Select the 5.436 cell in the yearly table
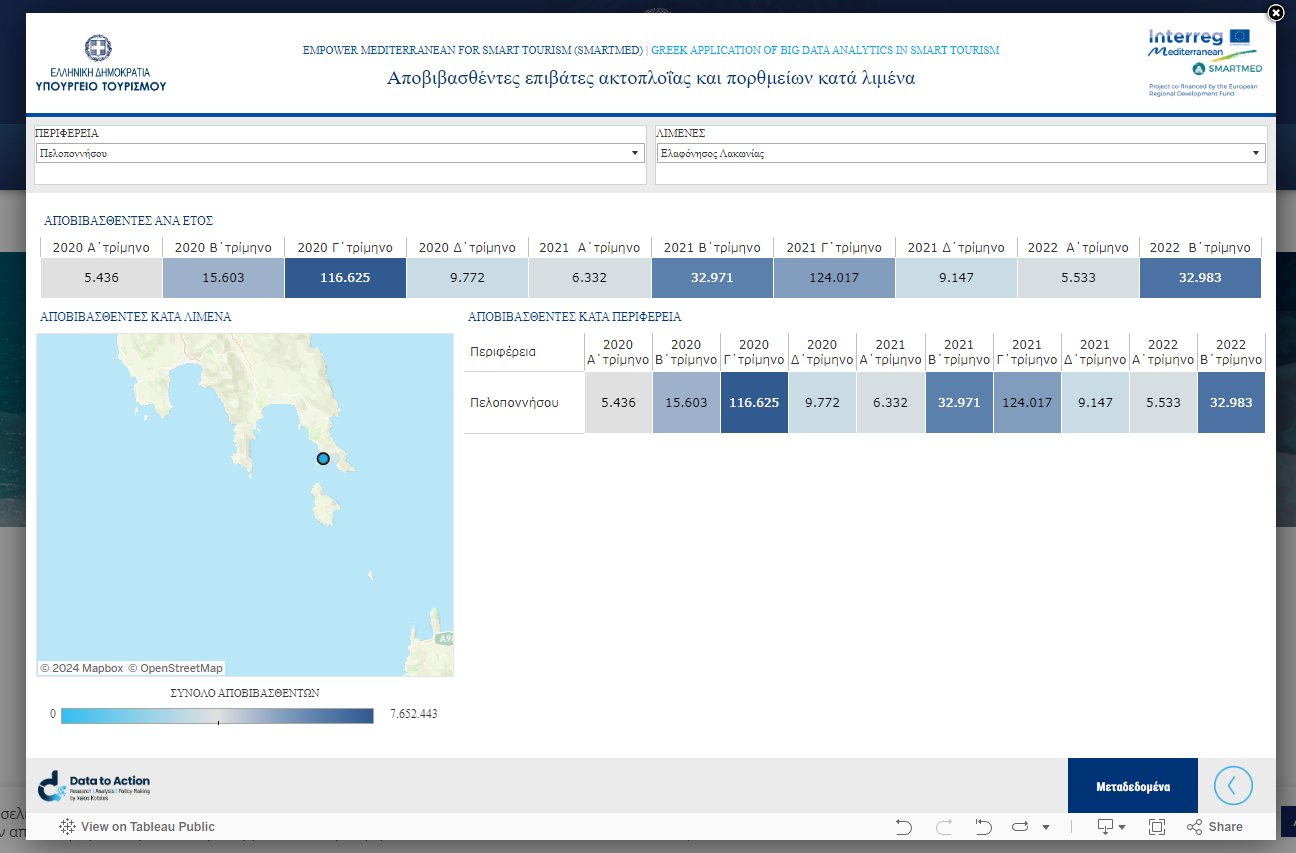Screen dimensions: 1296x853 click(x=101, y=278)
